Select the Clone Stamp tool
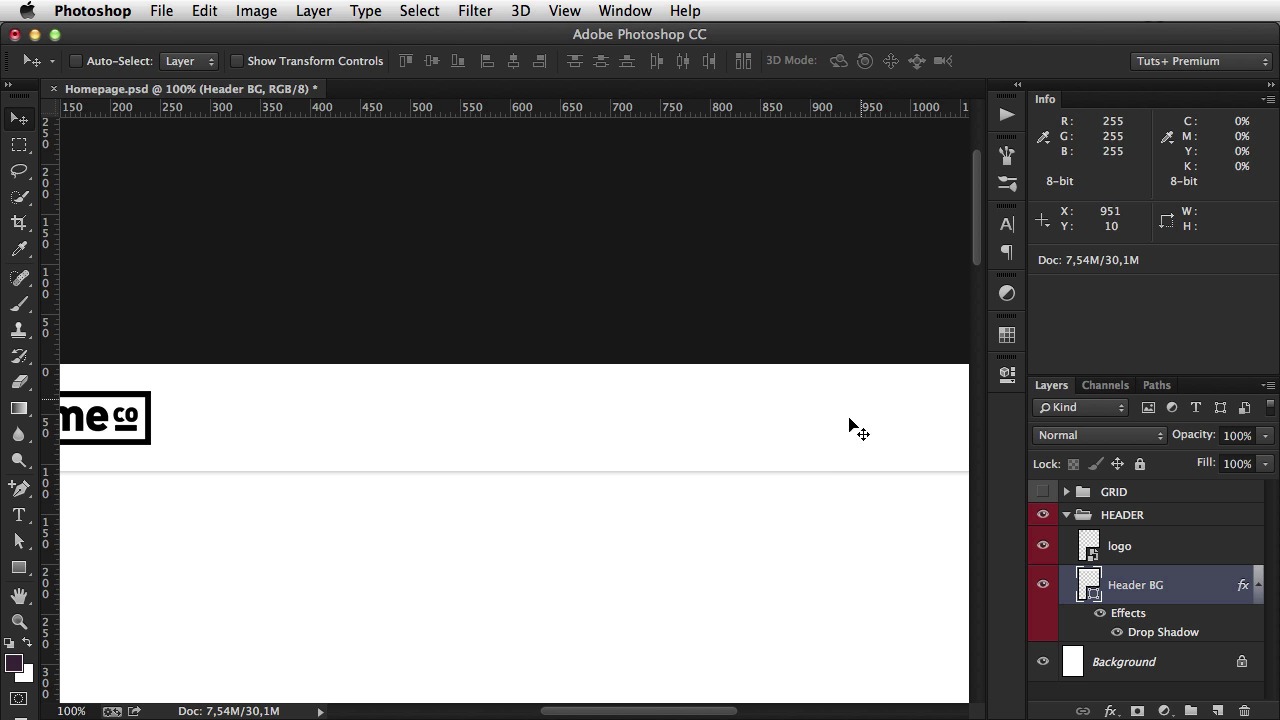Screen dimensions: 1280x720 click(19, 330)
